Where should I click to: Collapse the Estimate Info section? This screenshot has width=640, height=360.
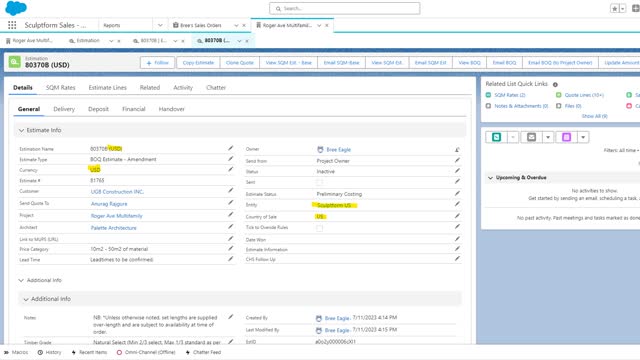(21, 130)
